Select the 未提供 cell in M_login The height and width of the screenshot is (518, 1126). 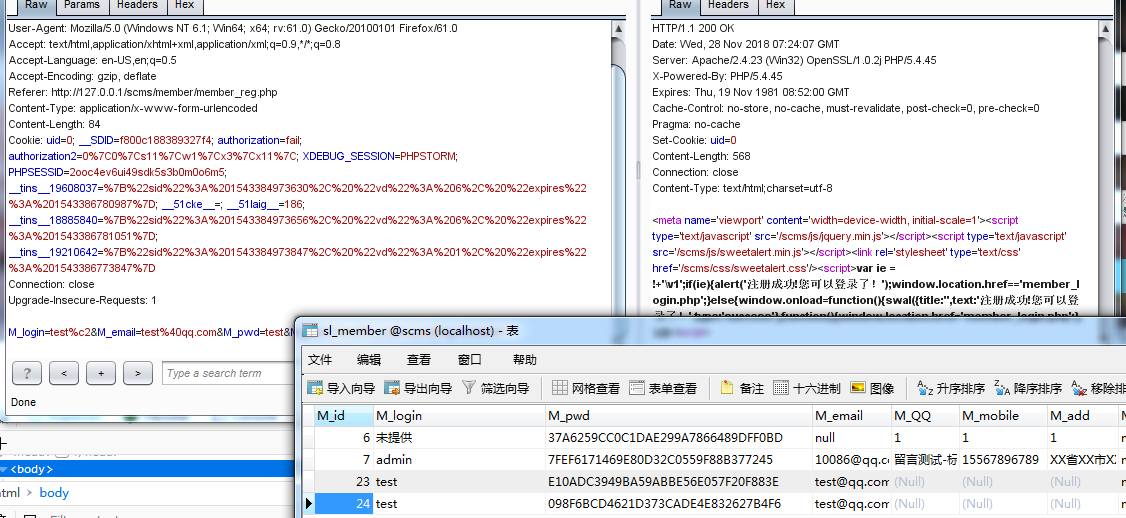point(460,437)
